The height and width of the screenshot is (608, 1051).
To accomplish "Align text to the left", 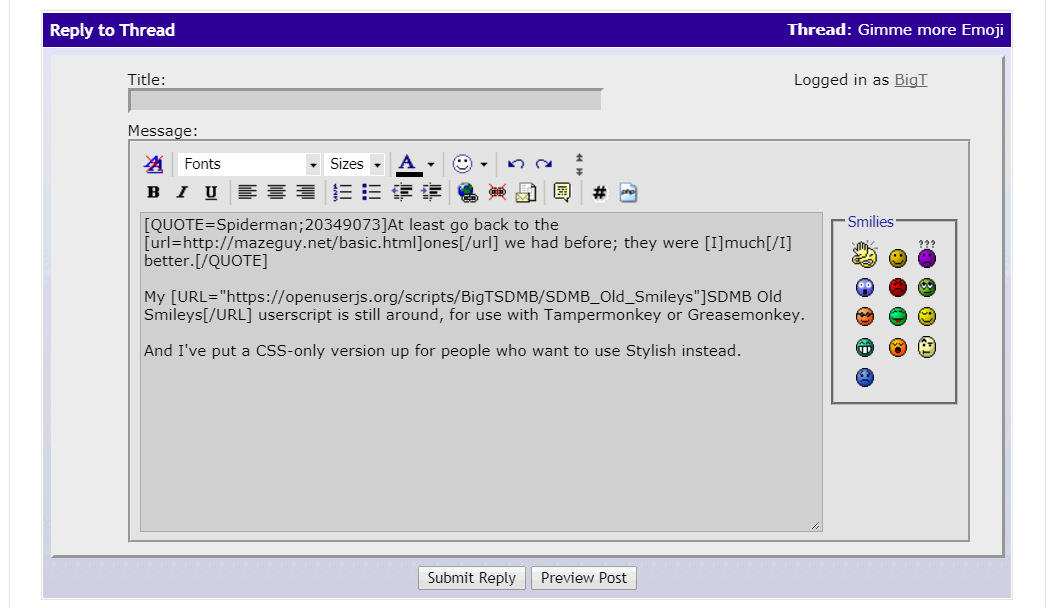I will [x=247, y=192].
